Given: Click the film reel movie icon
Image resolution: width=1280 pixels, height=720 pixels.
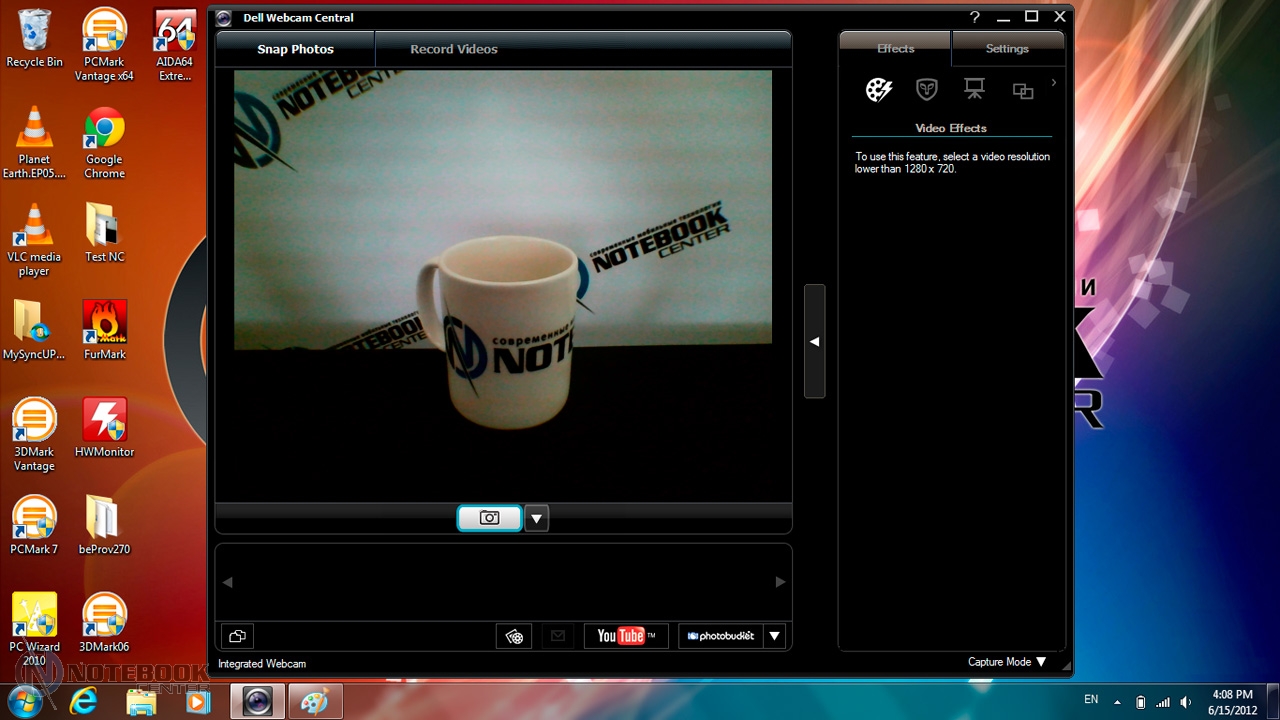Looking at the screenshot, I should pos(514,636).
